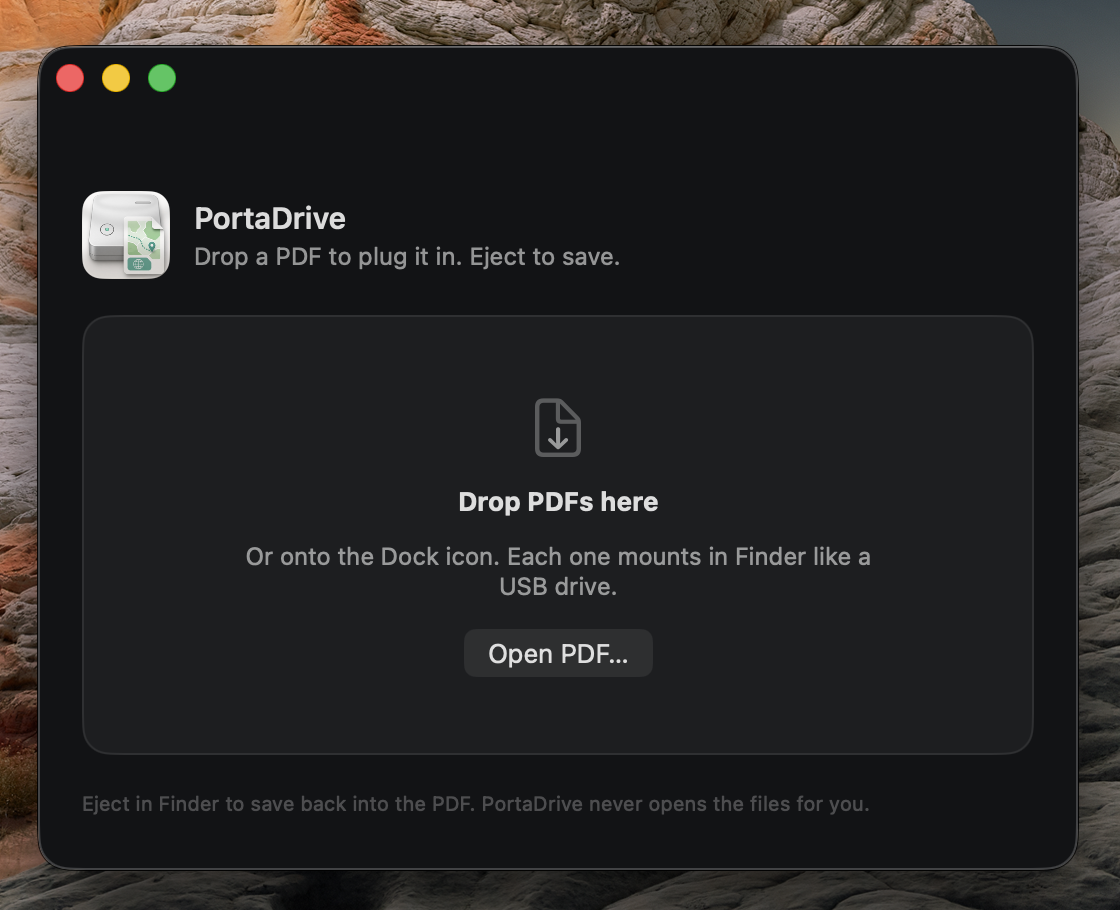Image resolution: width=1120 pixels, height=910 pixels.
Task: Click the PortaDrive title text
Action: 270,219
